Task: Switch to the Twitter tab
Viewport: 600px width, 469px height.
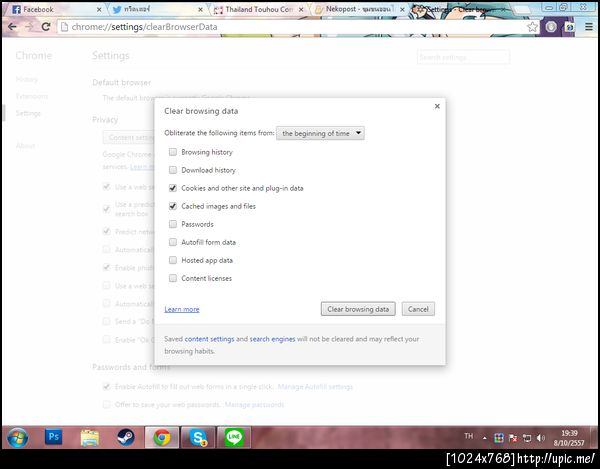Action: 157,10
